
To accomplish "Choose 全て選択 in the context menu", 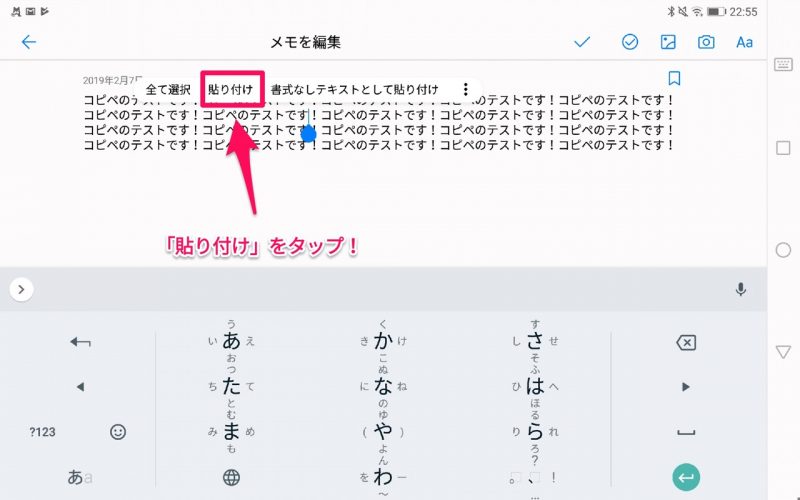I will tap(167, 89).
